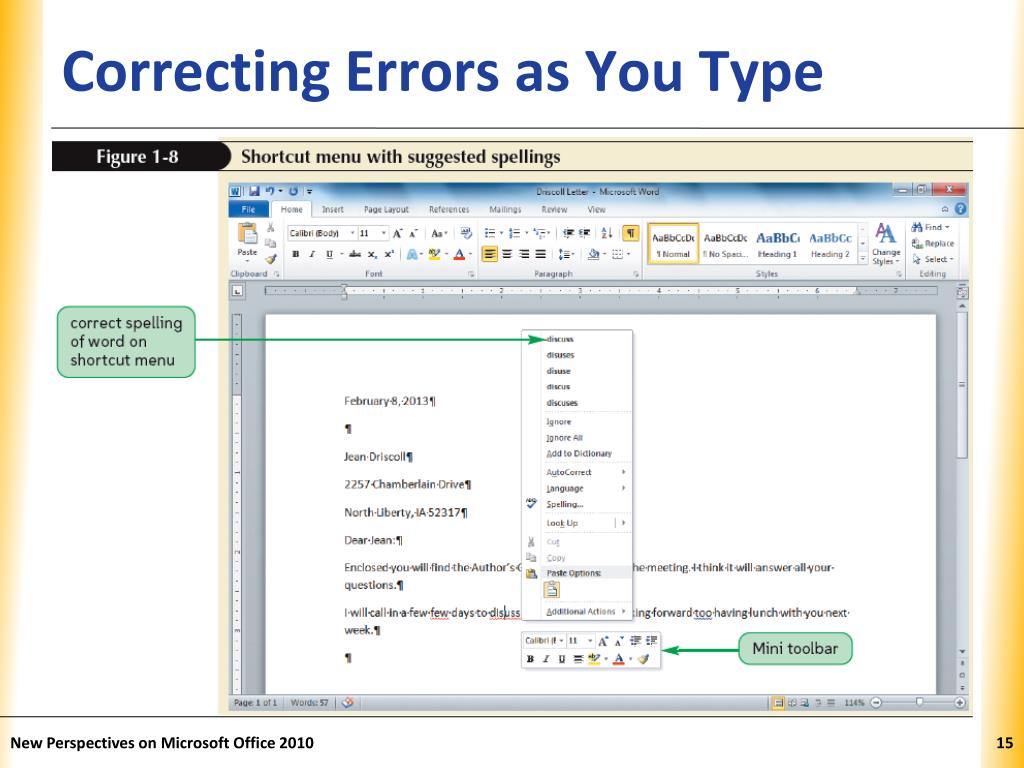This screenshot has width=1024, height=768.
Task: Click the Replace button in Editing group
Action: pyautogui.click(x=933, y=244)
